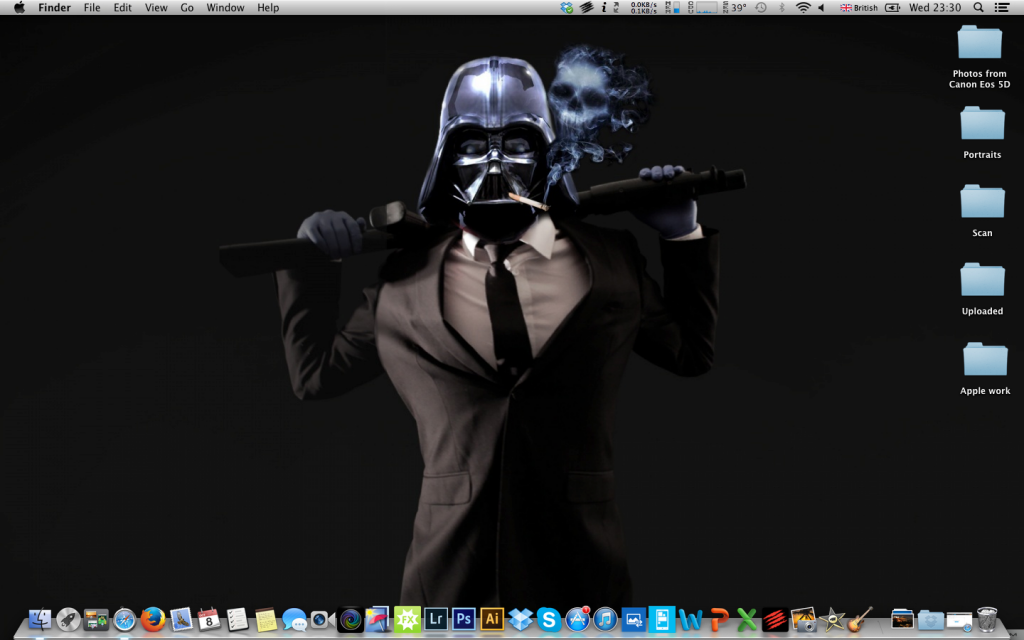Open Time Machine icon in menu bar
The height and width of the screenshot is (640, 1024).
[x=761, y=8]
